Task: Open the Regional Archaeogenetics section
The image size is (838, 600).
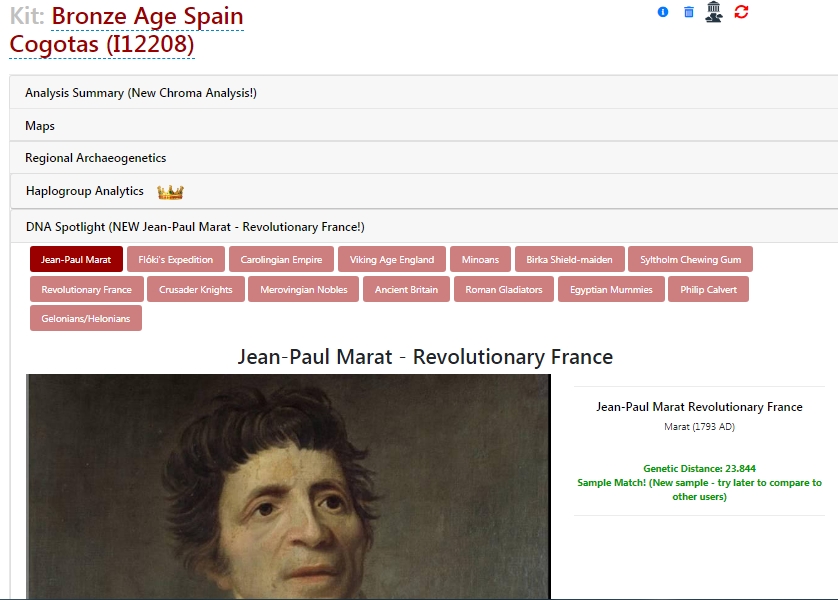Action: pyautogui.click(x=423, y=158)
